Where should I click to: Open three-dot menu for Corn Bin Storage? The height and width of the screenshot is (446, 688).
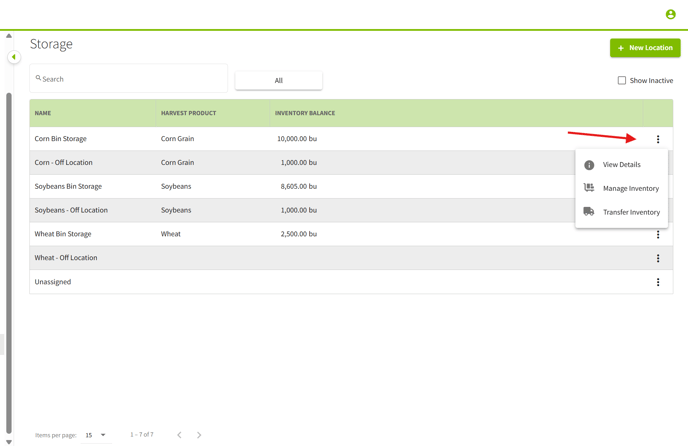pyautogui.click(x=658, y=139)
